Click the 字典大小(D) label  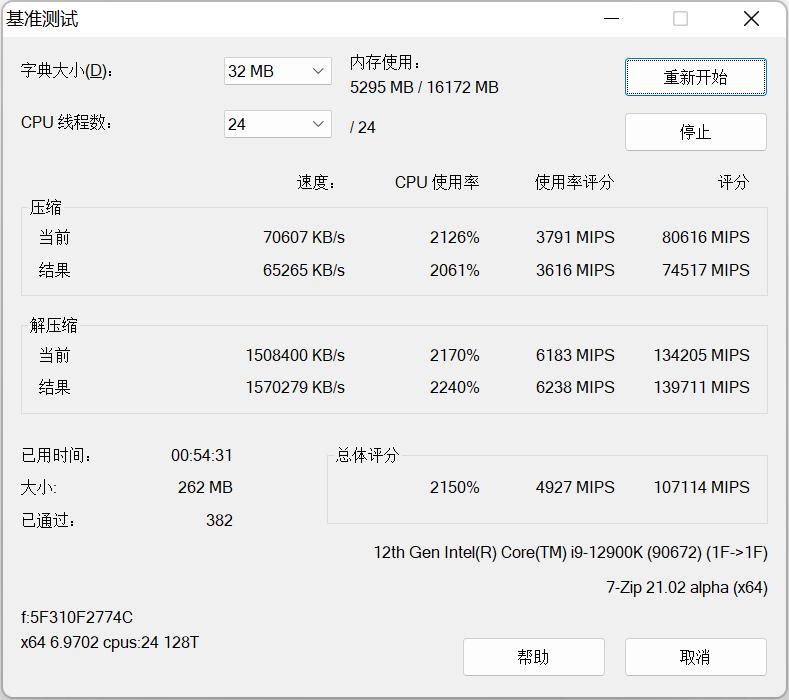tap(66, 70)
